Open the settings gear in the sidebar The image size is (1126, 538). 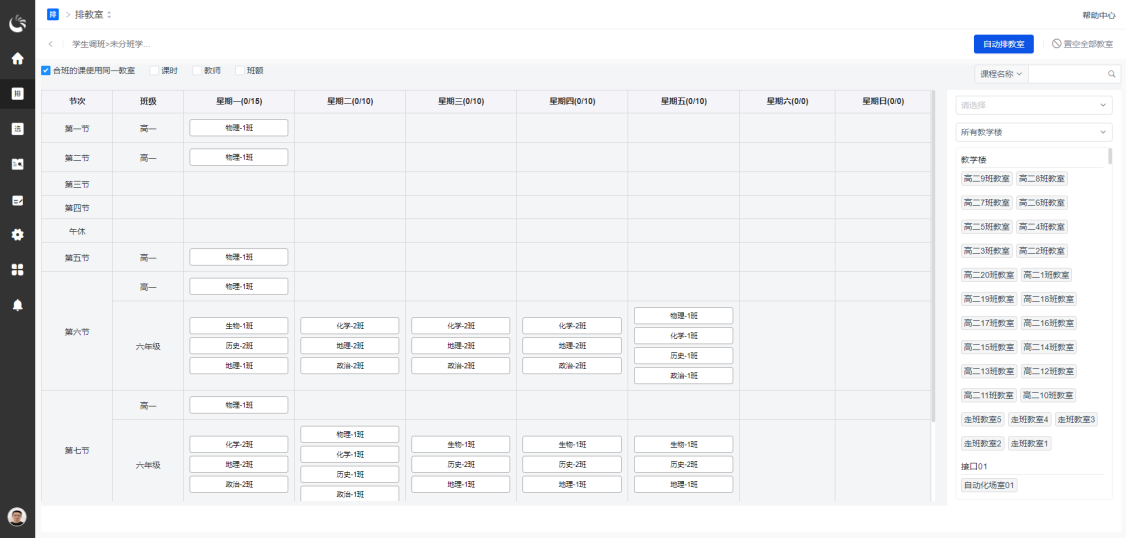[x=17, y=234]
